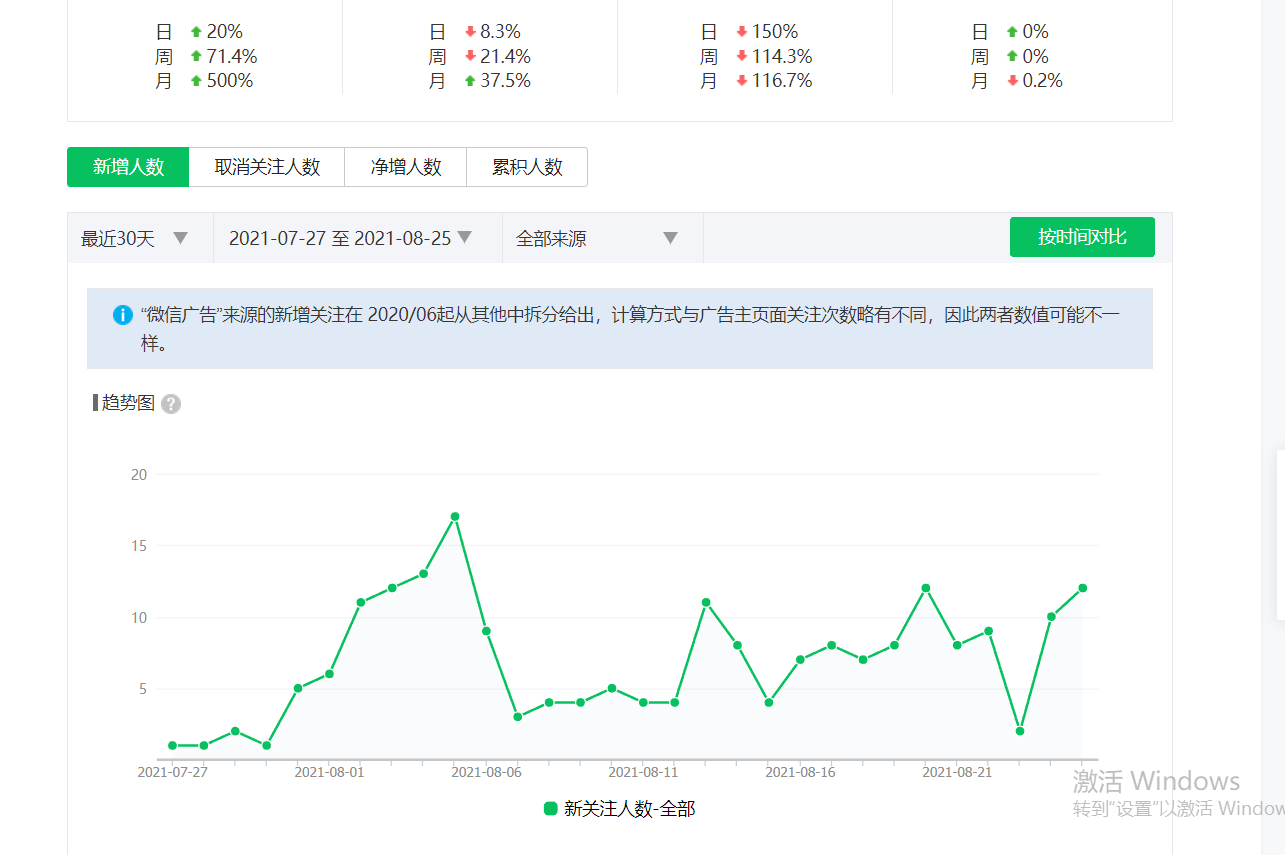Switch to the 累积人数 tab
This screenshot has width=1285, height=855.
[x=527, y=167]
